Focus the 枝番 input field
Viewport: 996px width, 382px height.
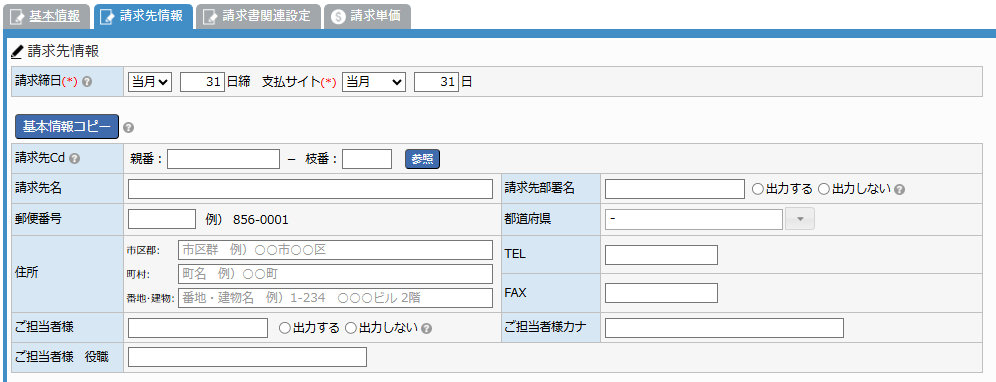click(367, 159)
